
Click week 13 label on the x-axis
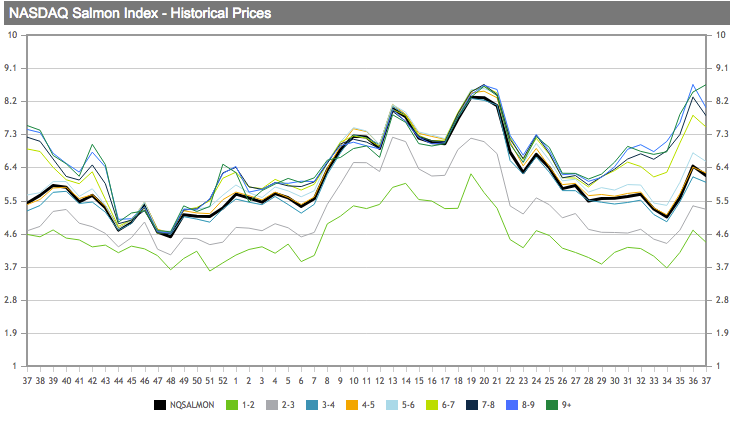coord(393,381)
